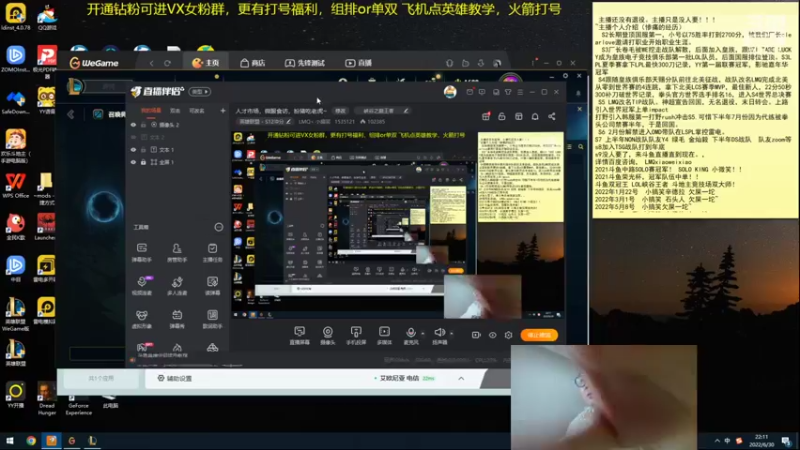Open the 多人连麦 tool
Viewport: 800px width, 450px height.
coord(177,286)
